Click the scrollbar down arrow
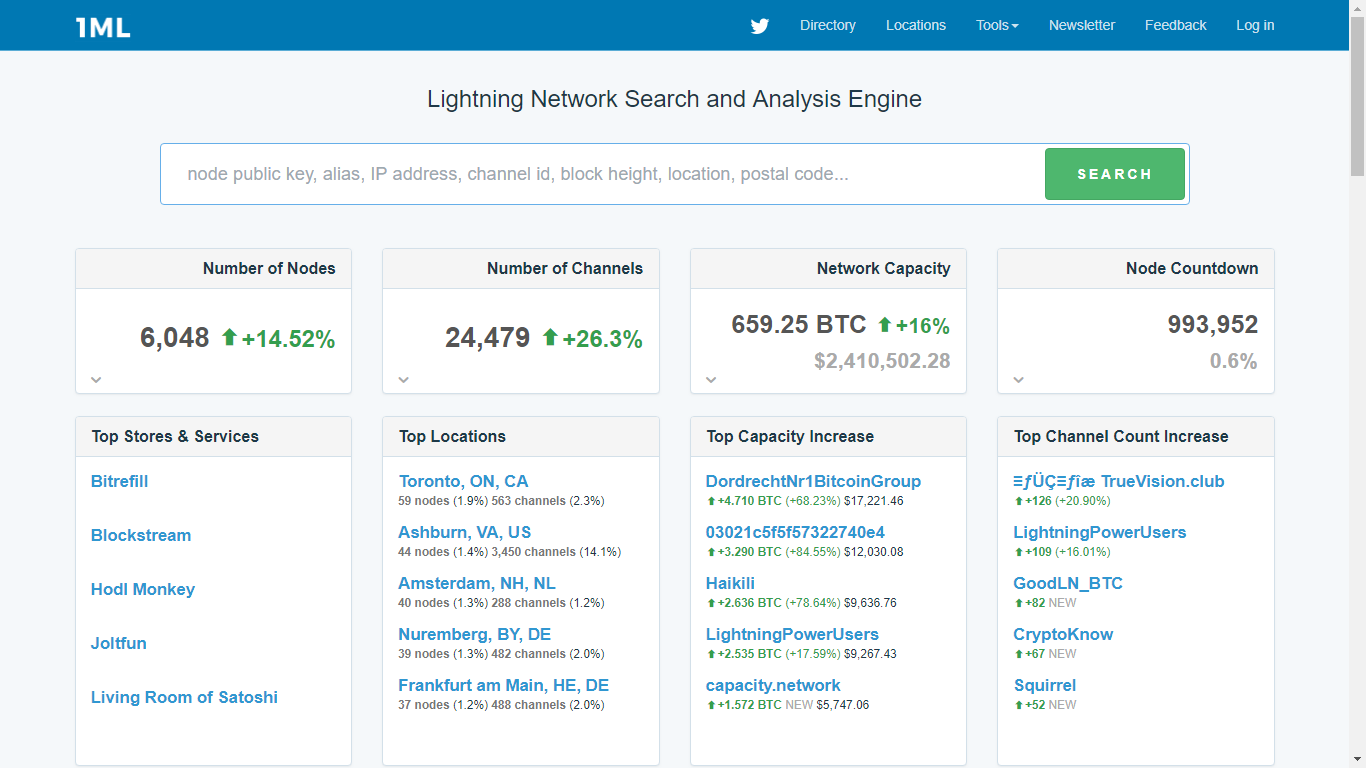Image resolution: width=1366 pixels, height=768 pixels. (x=1358, y=757)
